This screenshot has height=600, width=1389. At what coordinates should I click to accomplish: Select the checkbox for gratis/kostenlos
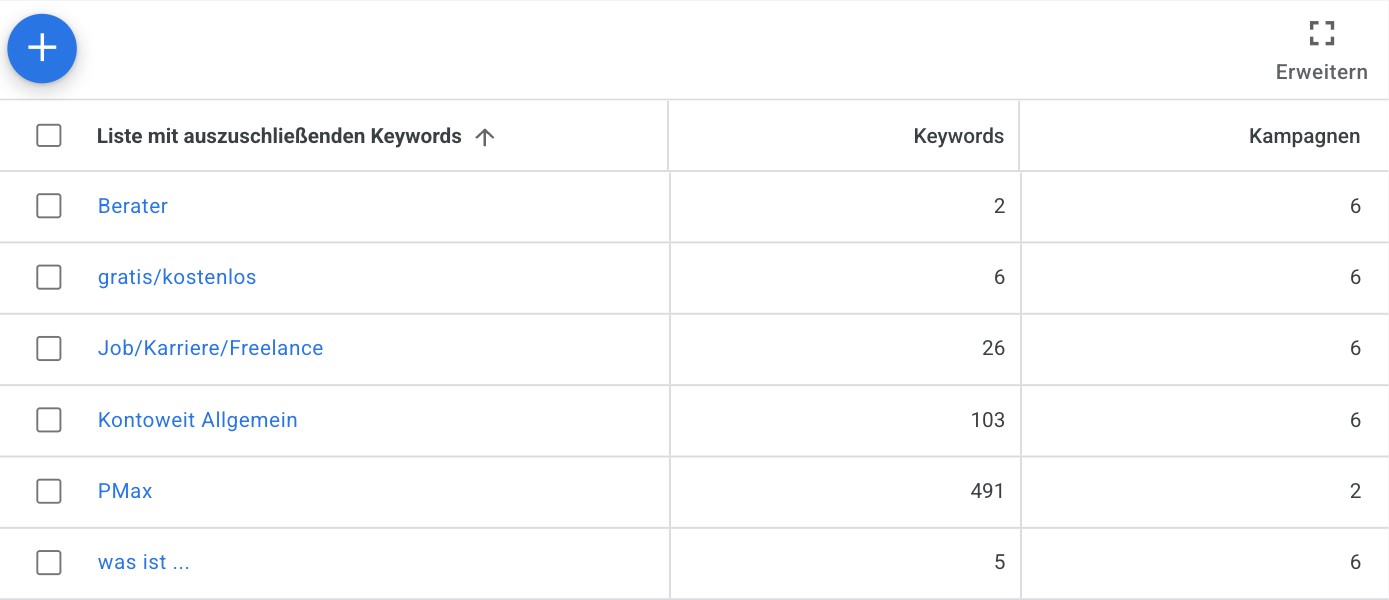click(49, 277)
